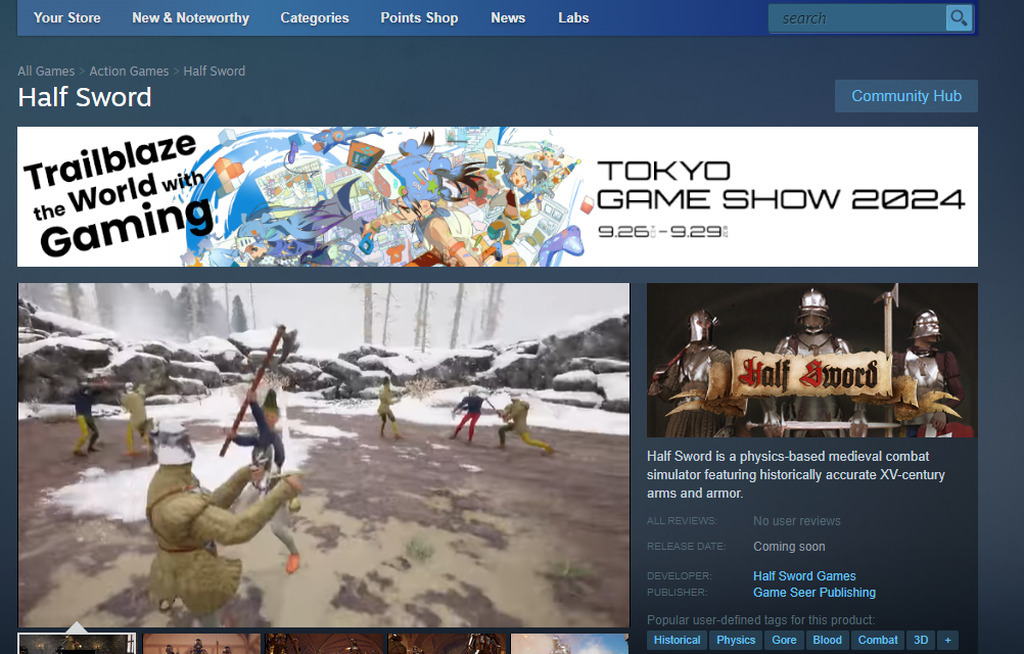1024x654 pixels.
Task: Click the store search input field
Action: (x=856, y=18)
